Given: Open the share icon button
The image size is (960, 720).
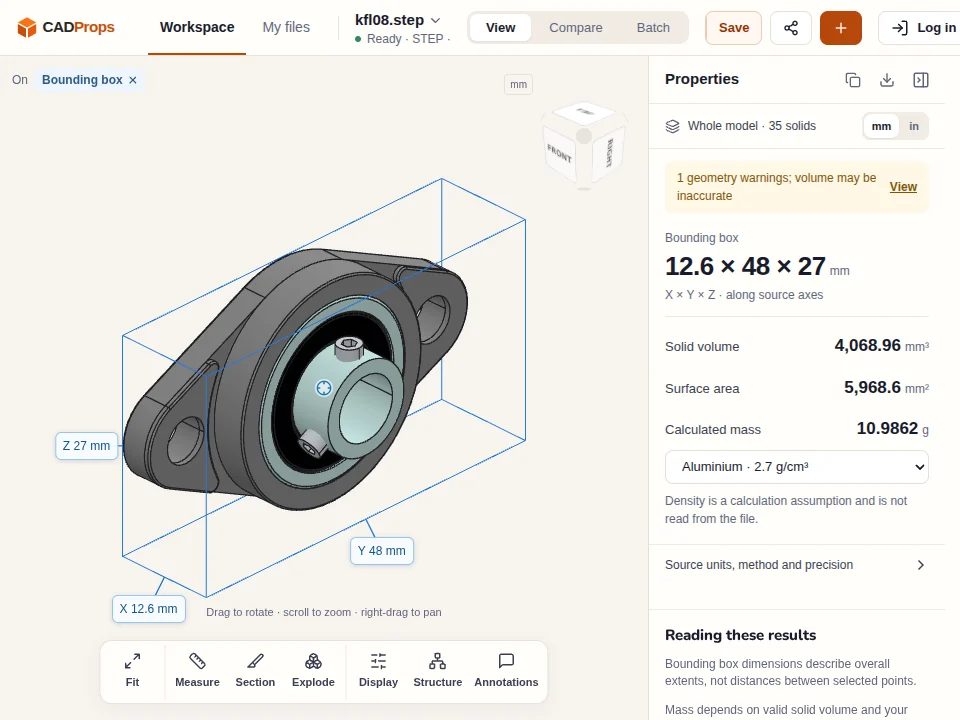Looking at the screenshot, I should 791,28.
